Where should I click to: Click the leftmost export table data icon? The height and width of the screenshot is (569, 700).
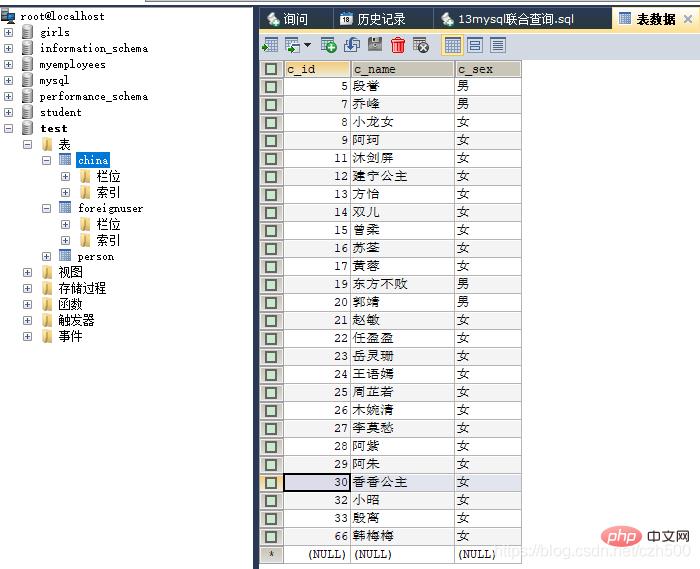[x=270, y=45]
